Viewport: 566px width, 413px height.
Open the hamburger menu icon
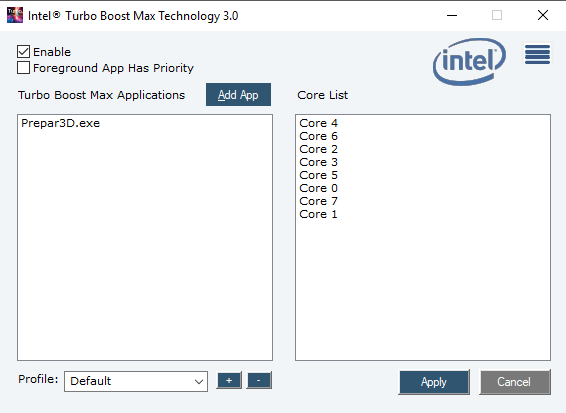tap(537, 54)
